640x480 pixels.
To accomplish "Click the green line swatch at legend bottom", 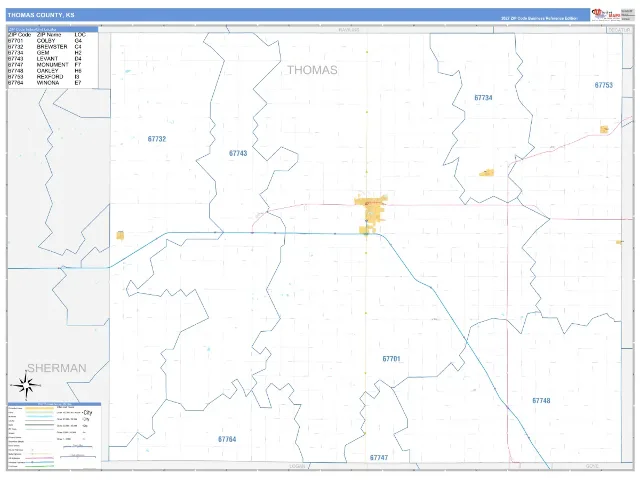I will pyautogui.click(x=39, y=466).
